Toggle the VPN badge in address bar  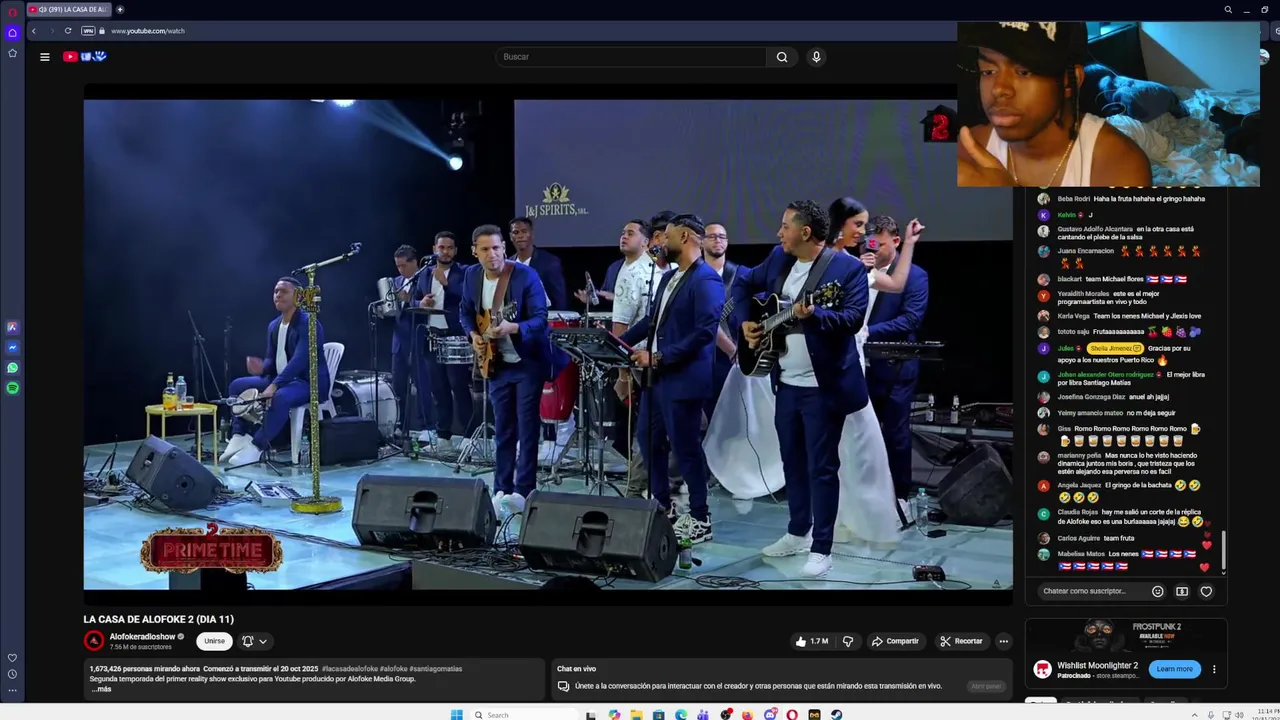88,31
